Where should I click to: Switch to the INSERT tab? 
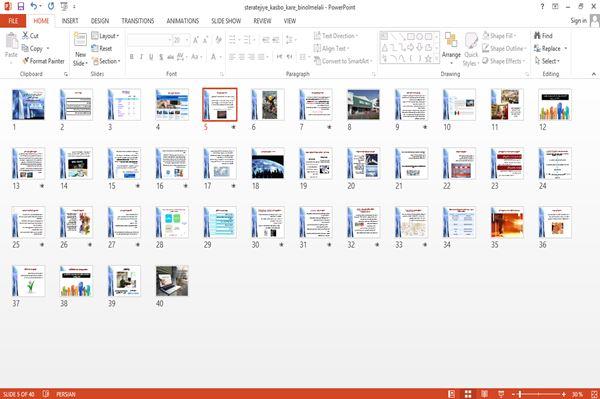[70, 21]
